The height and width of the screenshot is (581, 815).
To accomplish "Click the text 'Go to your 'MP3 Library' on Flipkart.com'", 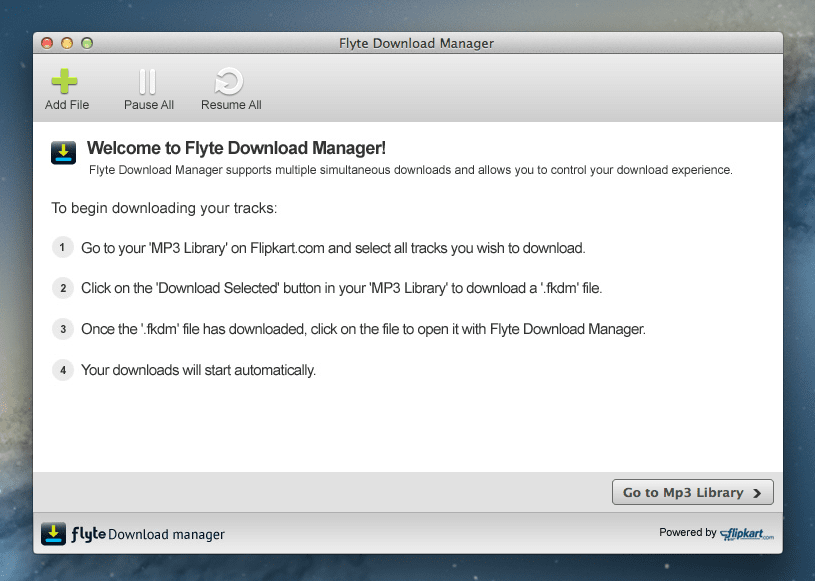I will (203, 248).
